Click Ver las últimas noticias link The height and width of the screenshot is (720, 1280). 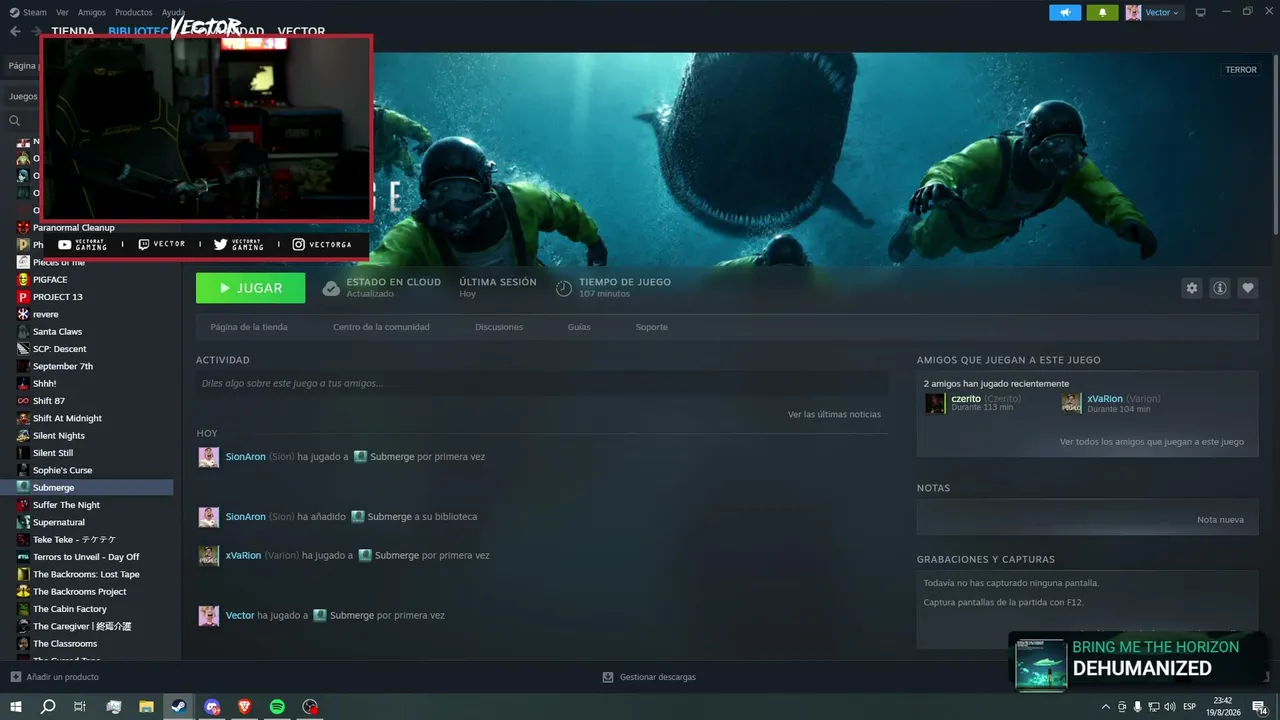[x=834, y=414]
